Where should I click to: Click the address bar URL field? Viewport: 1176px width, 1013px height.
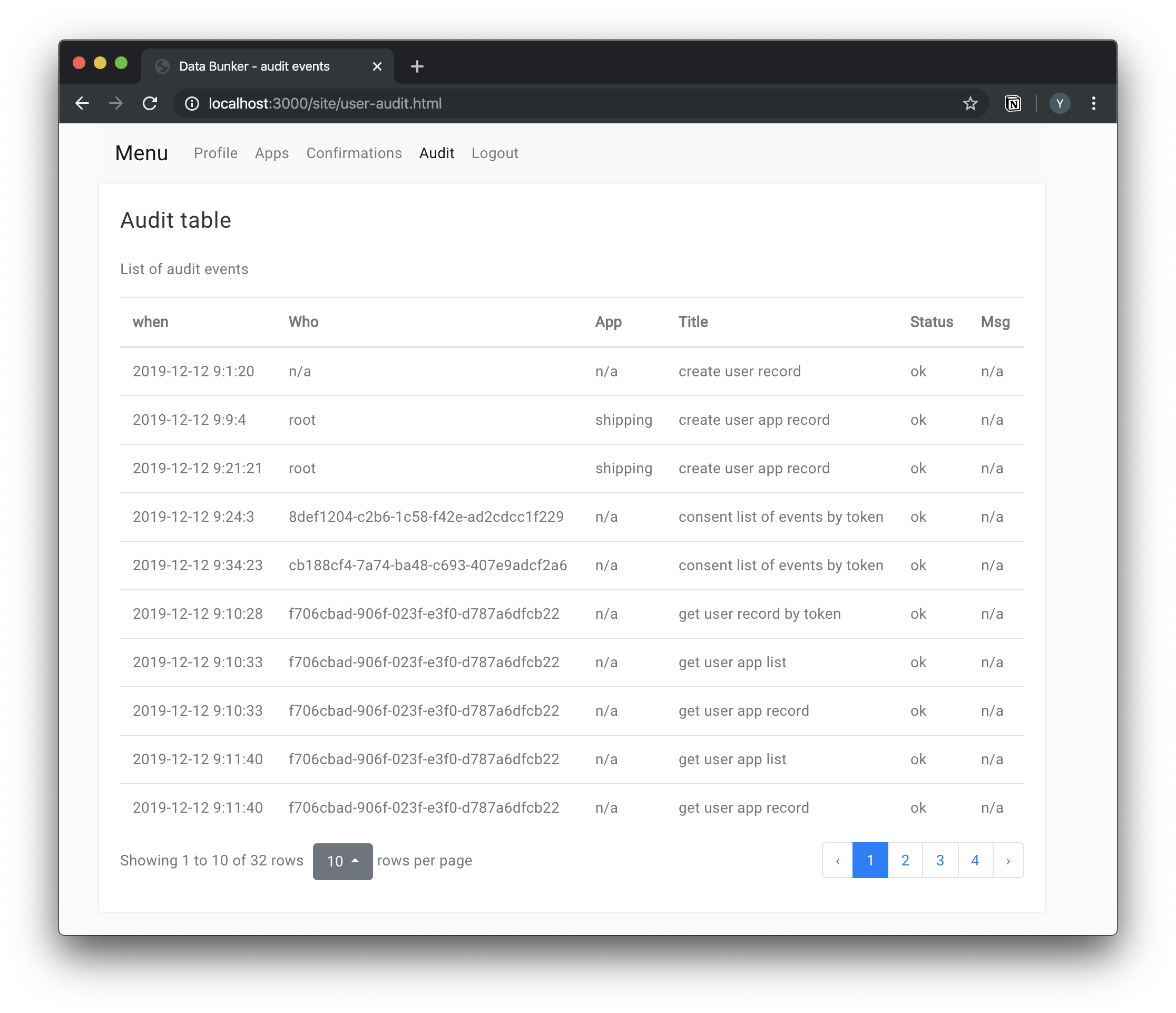[x=511, y=103]
